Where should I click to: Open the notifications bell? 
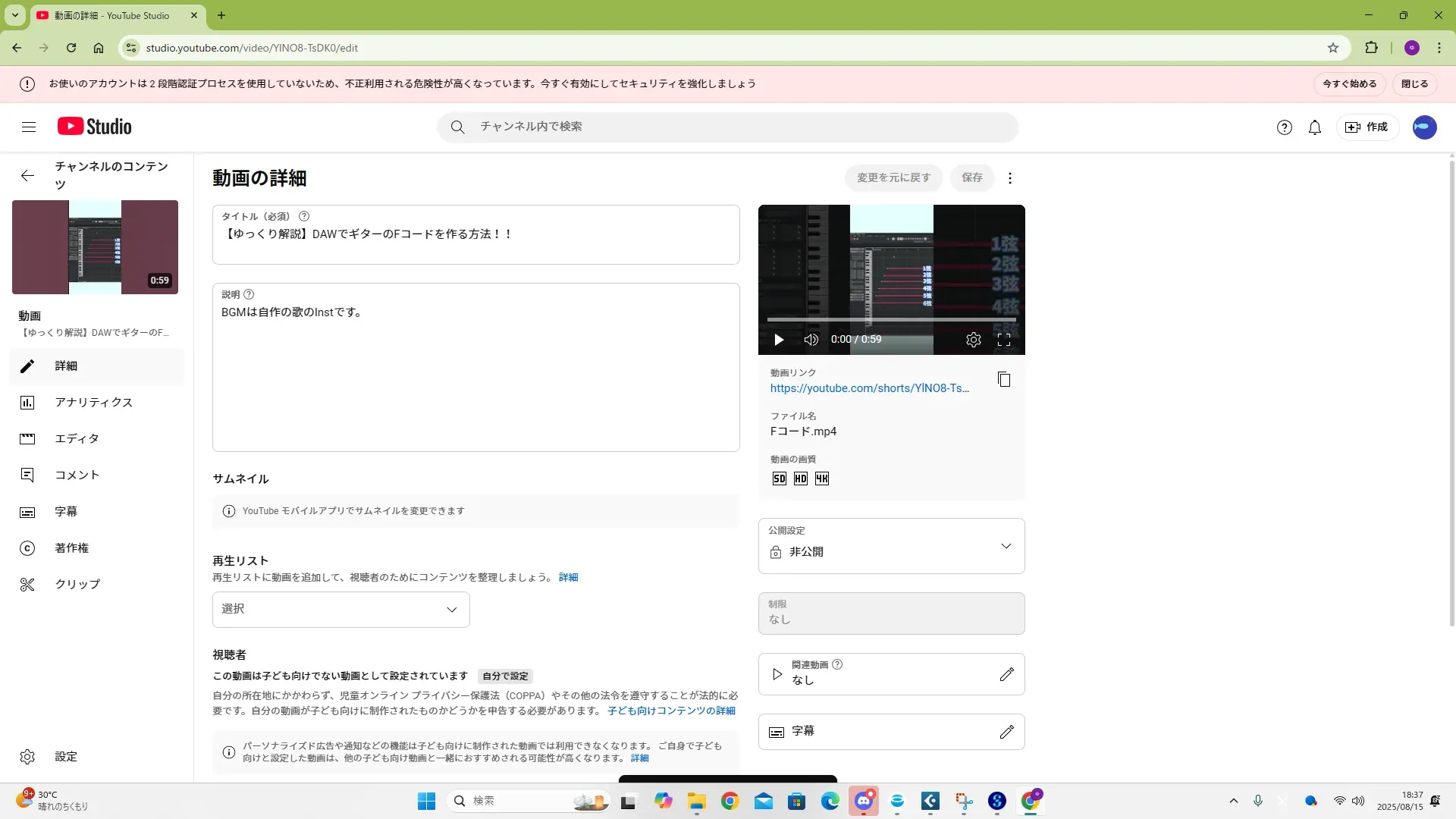(1315, 127)
